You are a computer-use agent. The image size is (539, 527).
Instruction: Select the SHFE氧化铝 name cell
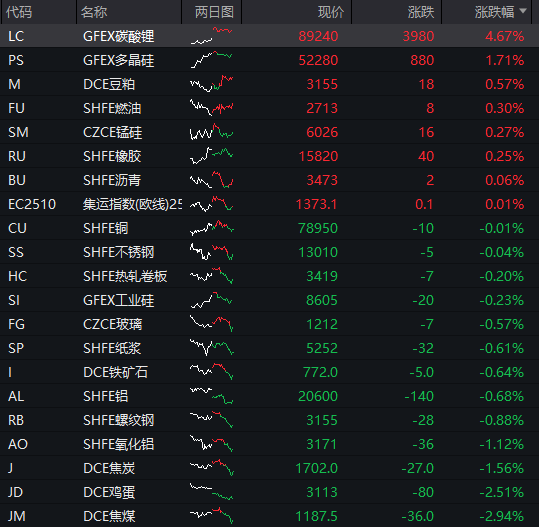119,444
